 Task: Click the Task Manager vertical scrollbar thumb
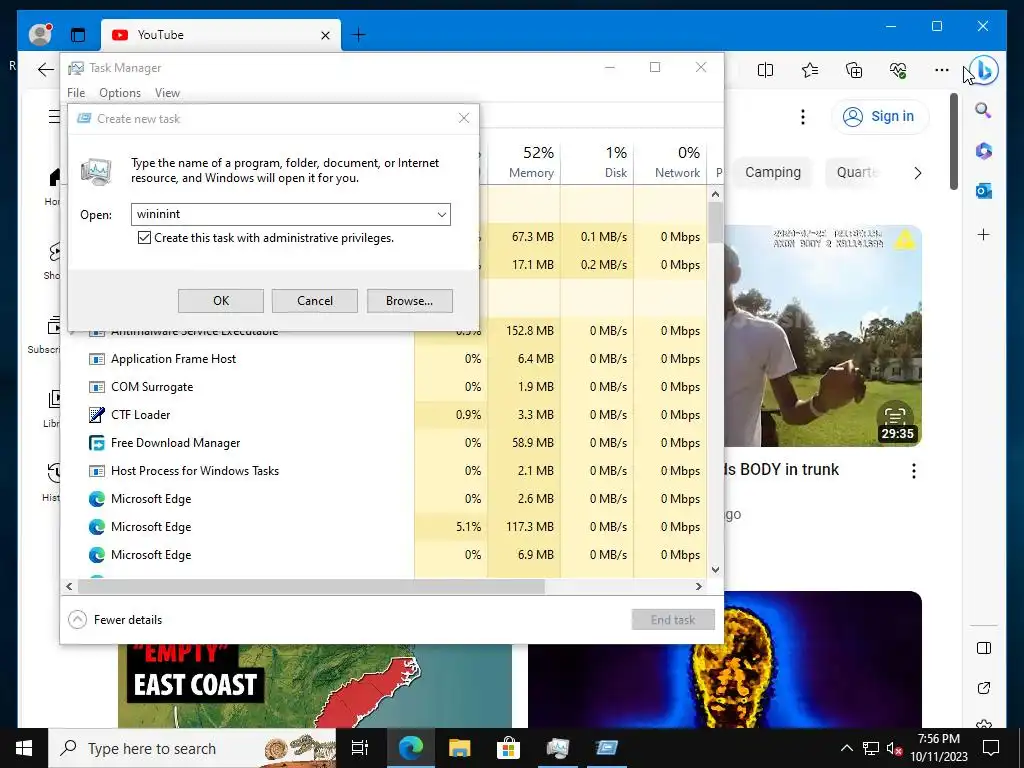715,222
